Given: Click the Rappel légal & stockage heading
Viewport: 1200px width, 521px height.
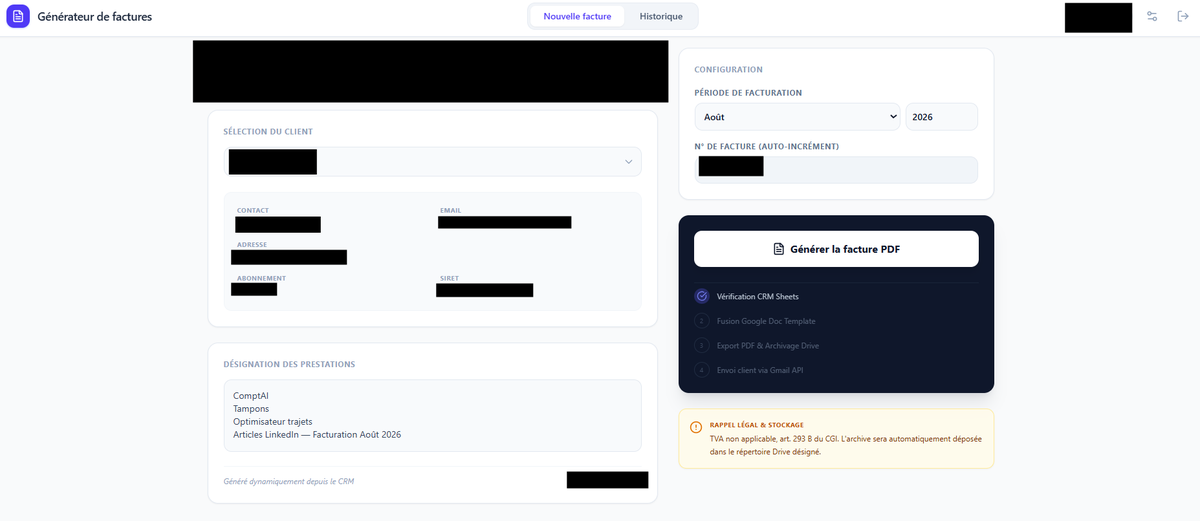Looking at the screenshot, I should 756,425.
